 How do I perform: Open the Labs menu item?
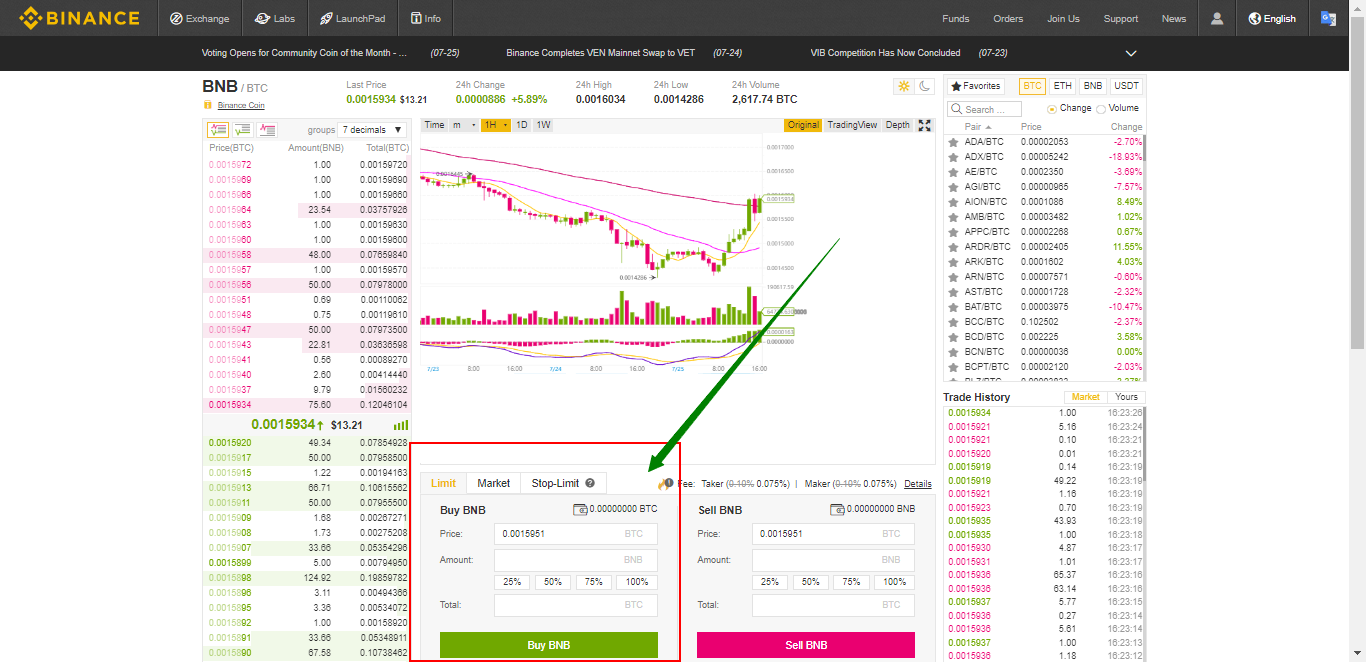coord(274,18)
